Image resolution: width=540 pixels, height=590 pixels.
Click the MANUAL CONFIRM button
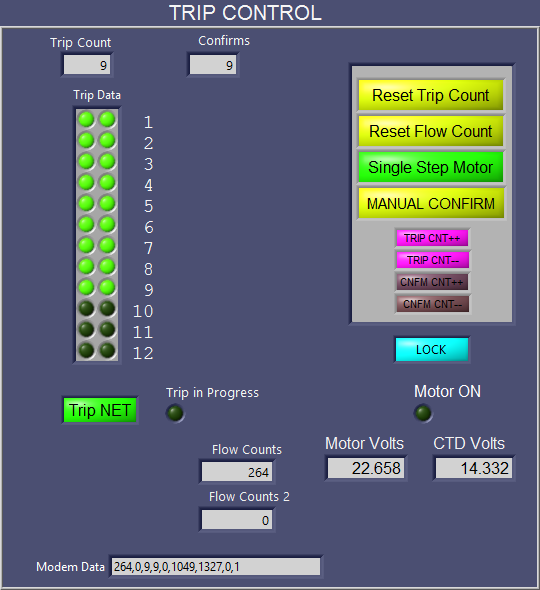[430, 203]
